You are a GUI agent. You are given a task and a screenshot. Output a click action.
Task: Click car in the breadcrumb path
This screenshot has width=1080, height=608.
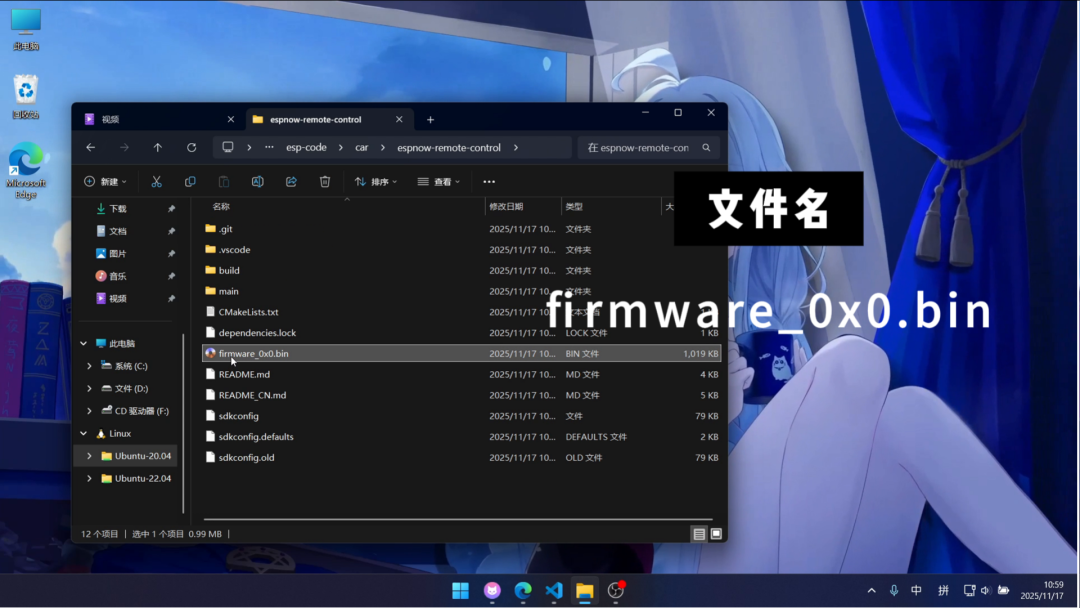point(362,147)
